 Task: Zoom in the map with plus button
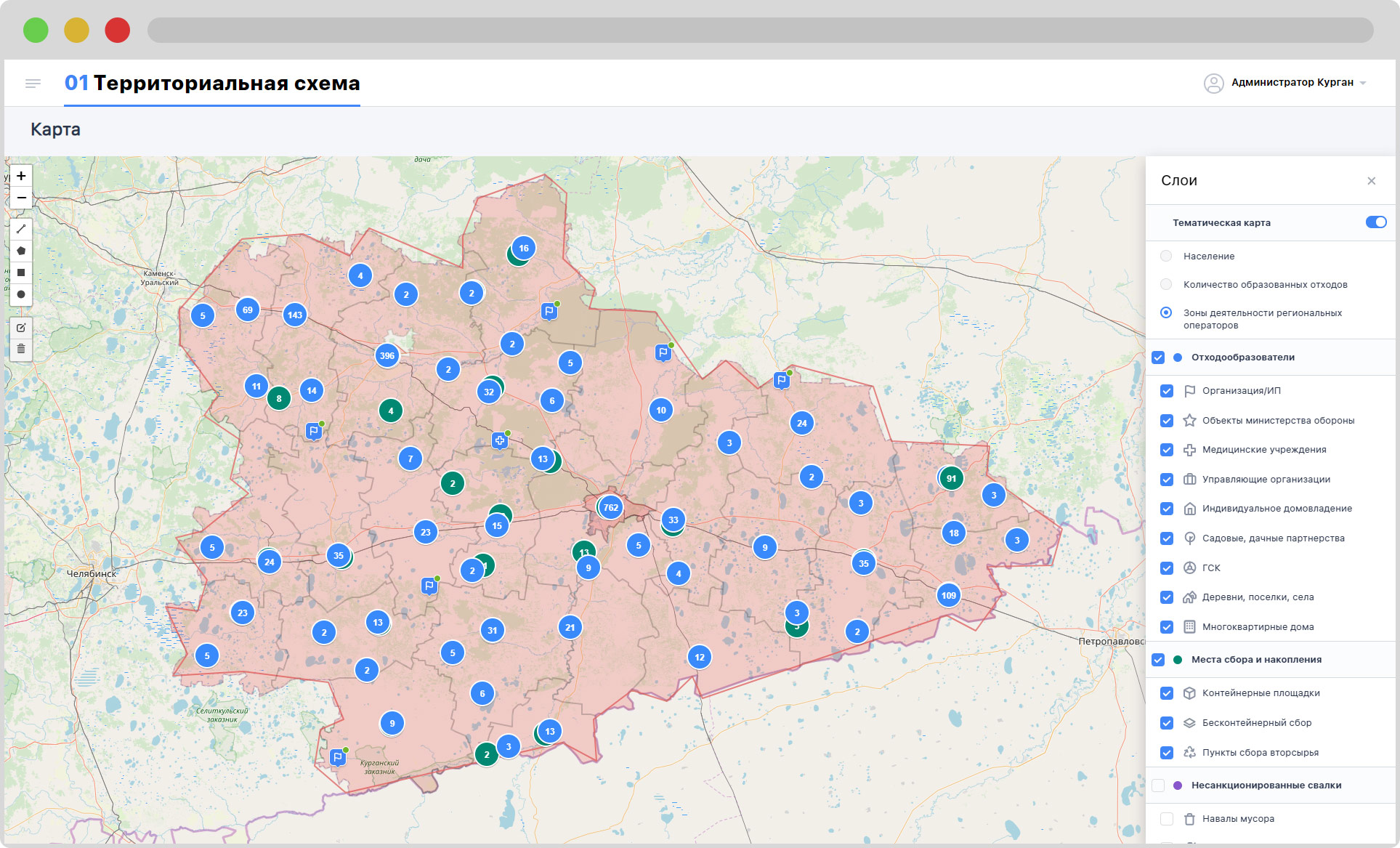tap(21, 176)
